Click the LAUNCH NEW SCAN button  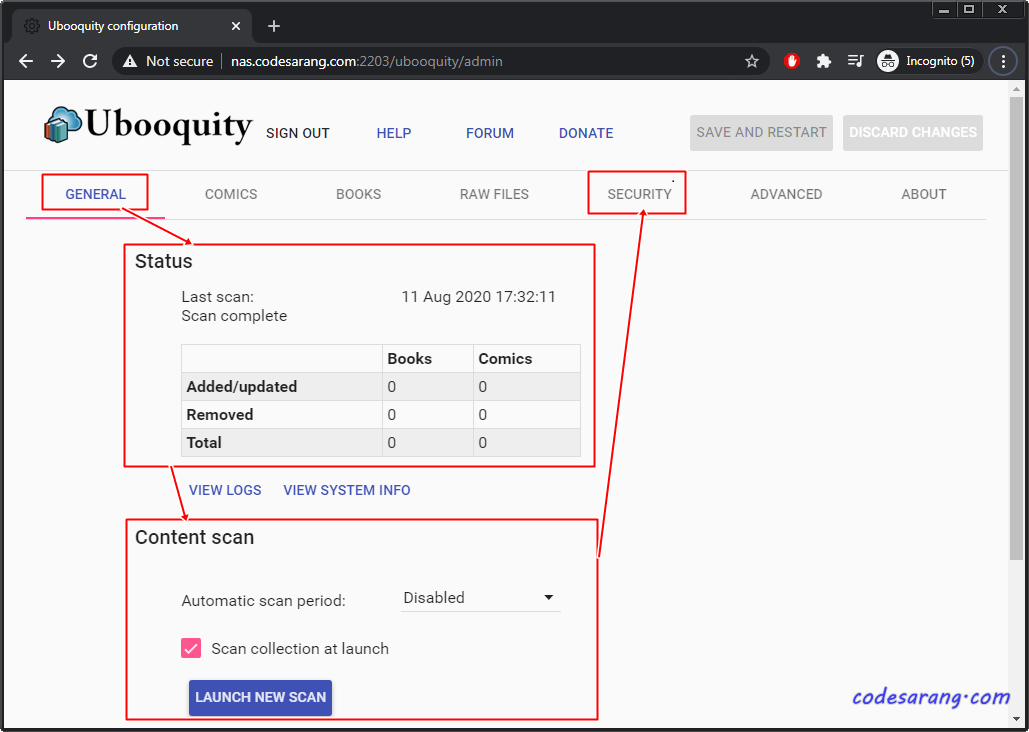pyautogui.click(x=261, y=697)
